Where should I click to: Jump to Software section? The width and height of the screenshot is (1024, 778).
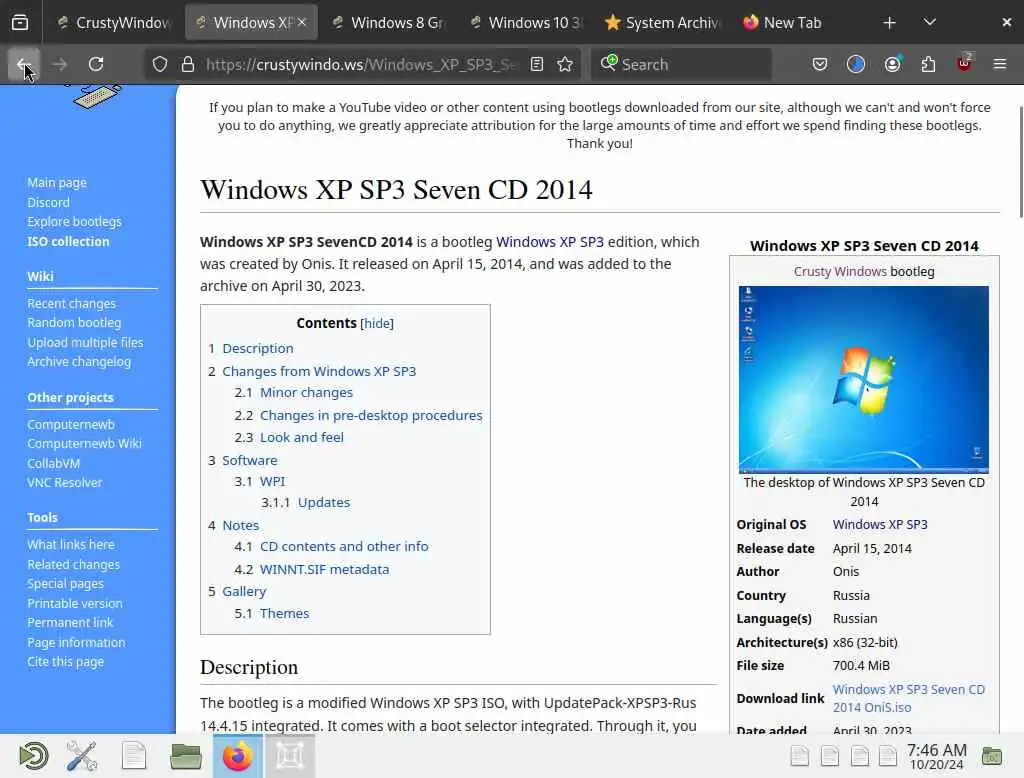click(249, 461)
